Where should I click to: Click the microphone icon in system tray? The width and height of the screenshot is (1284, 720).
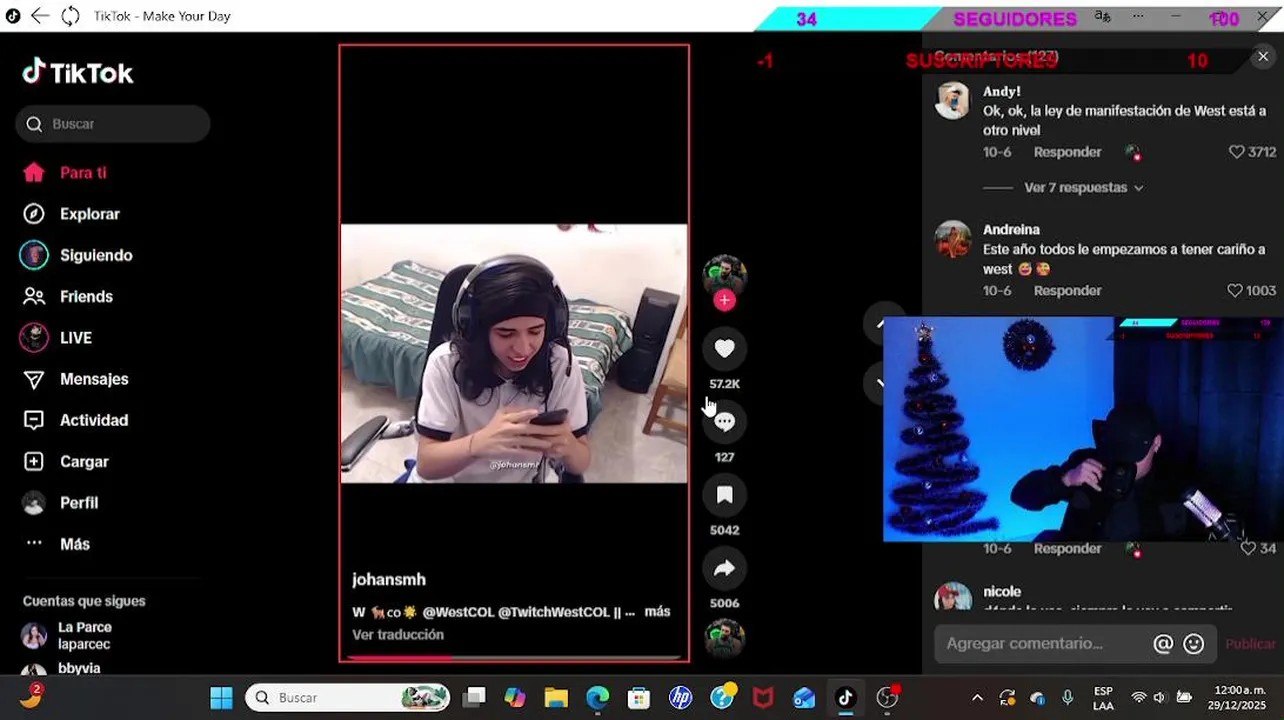1068,698
